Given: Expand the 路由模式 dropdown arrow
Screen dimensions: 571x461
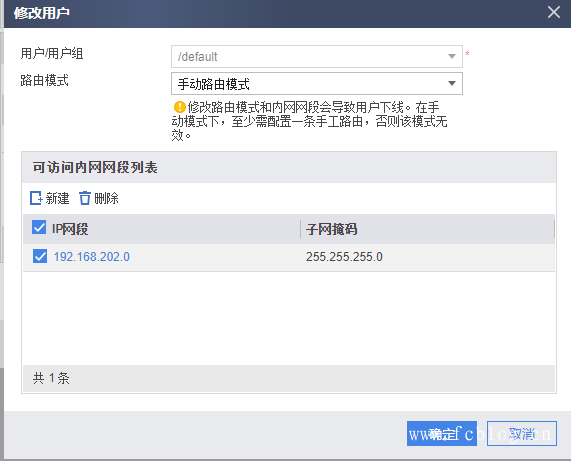Looking at the screenshot, I should tap(452, 83).
